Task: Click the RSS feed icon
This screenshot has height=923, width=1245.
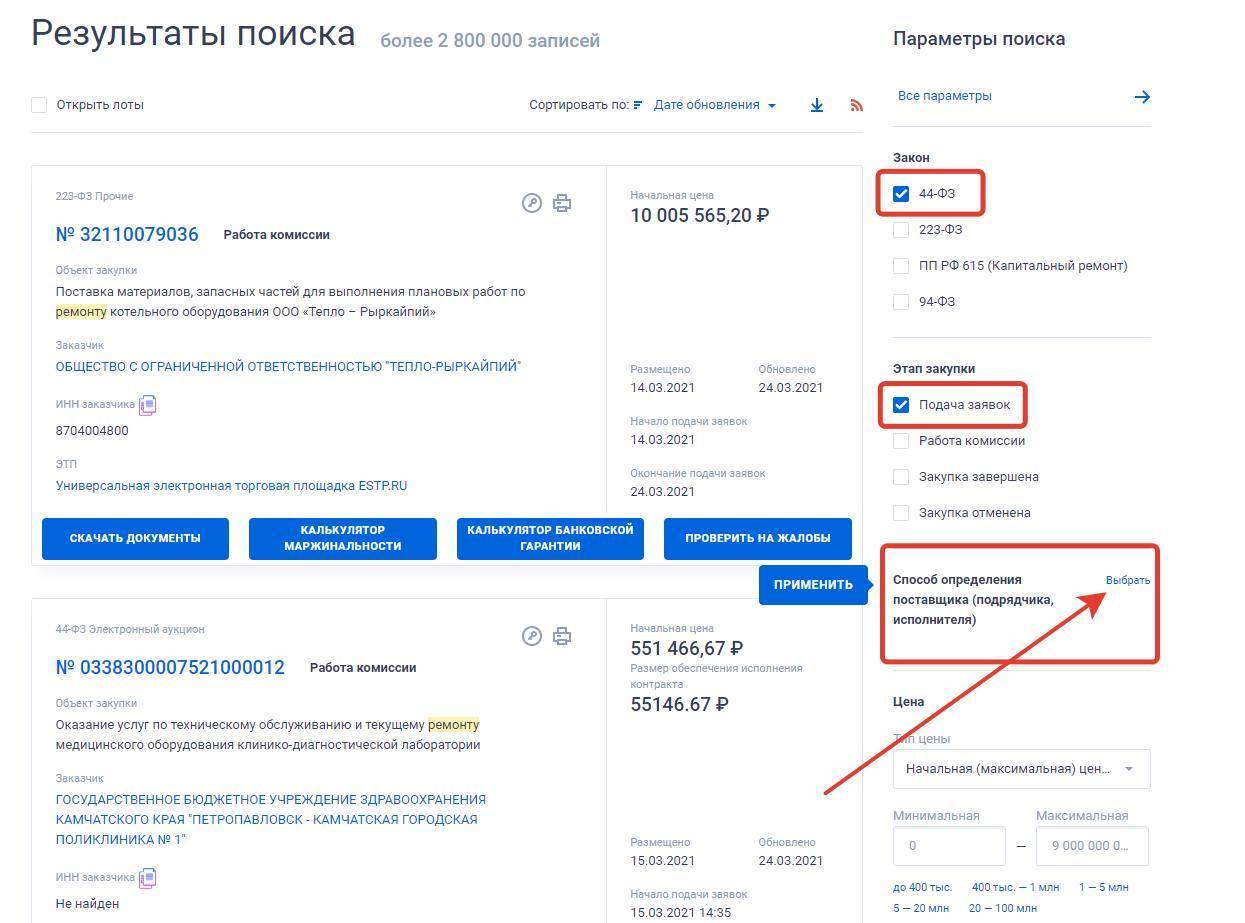Action: [856, 105]
